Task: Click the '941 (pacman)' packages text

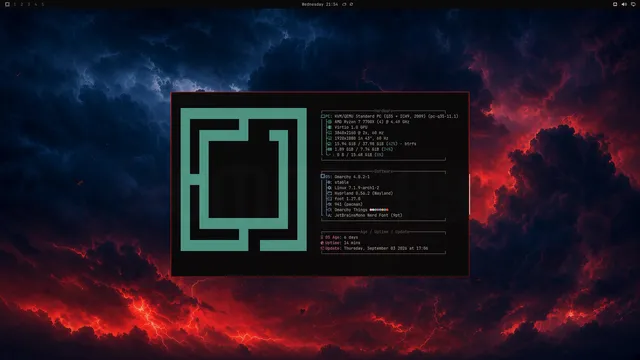Action: (348, 204)
